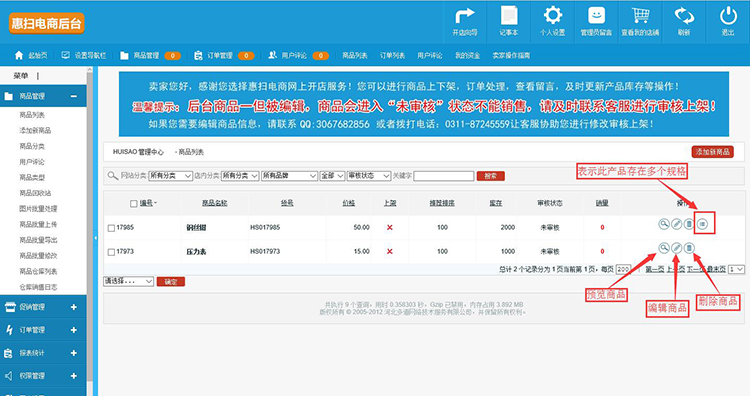
Task: Open 订单列表 in the top nav bar
Action: coord(392,55)
